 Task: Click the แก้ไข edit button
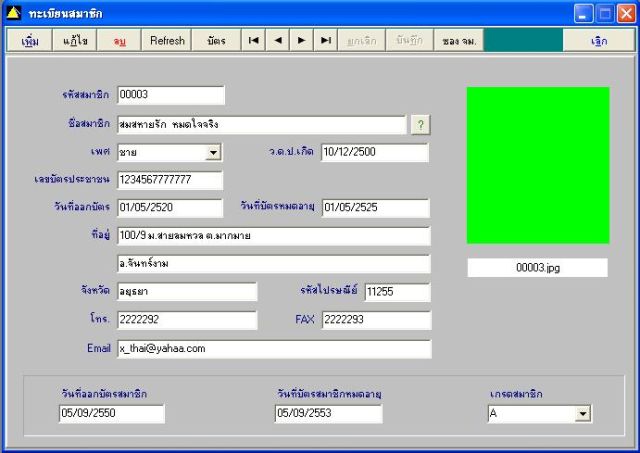point(75,40)
